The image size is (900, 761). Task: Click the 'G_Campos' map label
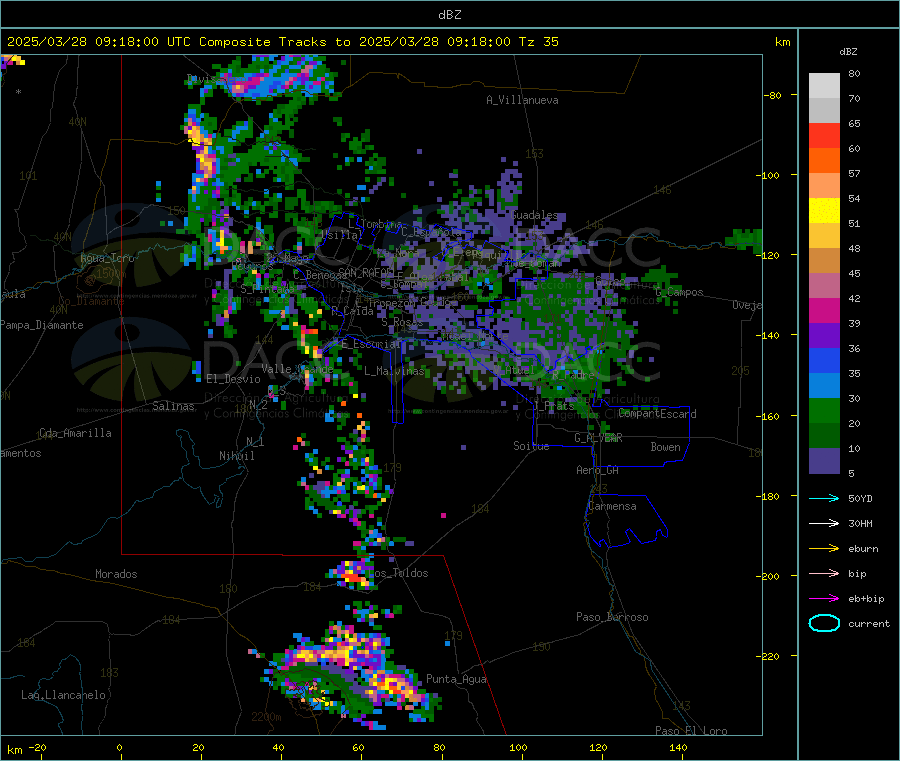(x=679, y=292)
